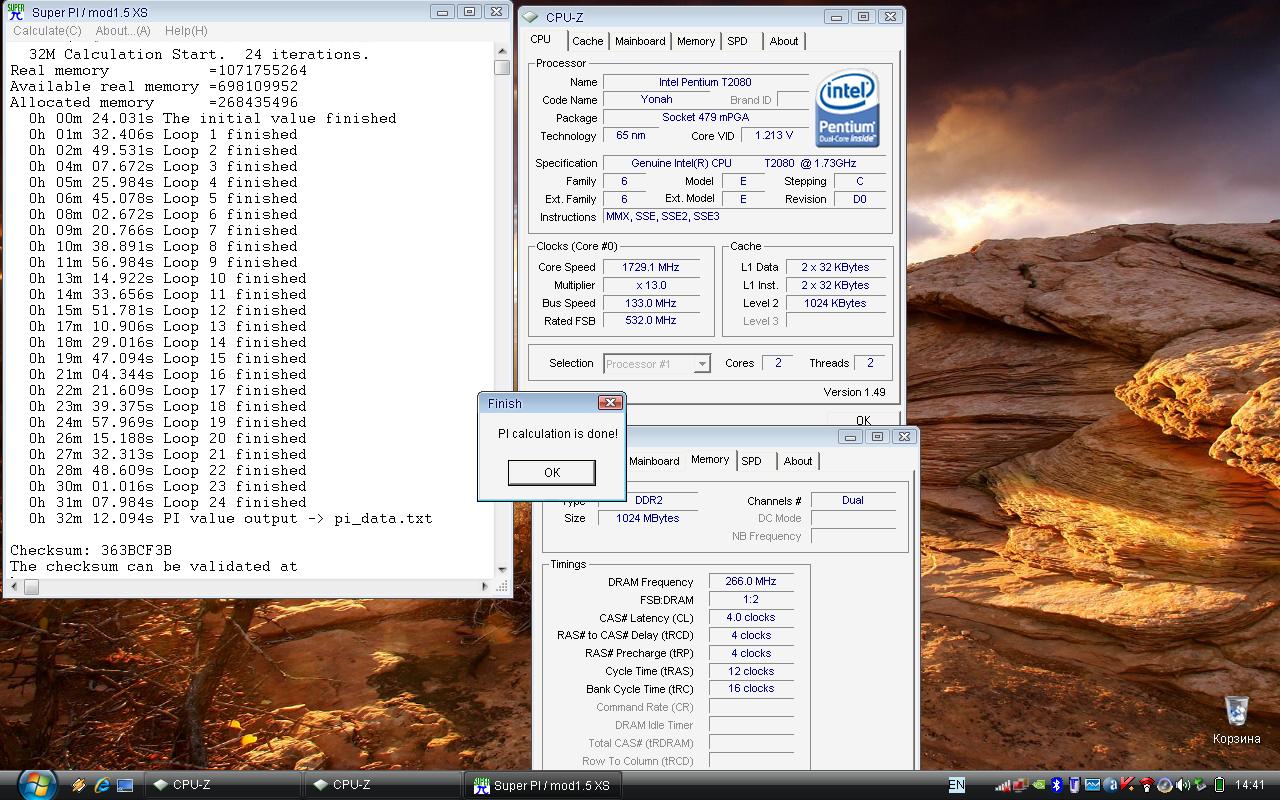Click the NVIDIA tray icon
Screen dimensions: 1280x800
[1038, 785]
